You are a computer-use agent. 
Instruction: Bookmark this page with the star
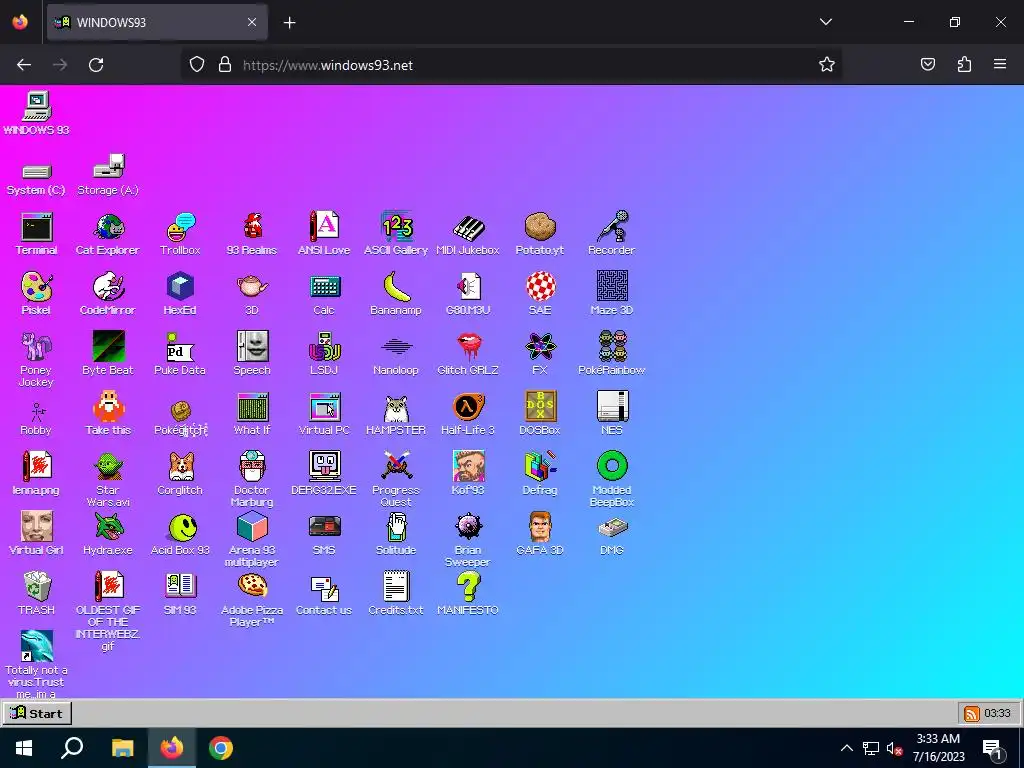coord(827,65)
